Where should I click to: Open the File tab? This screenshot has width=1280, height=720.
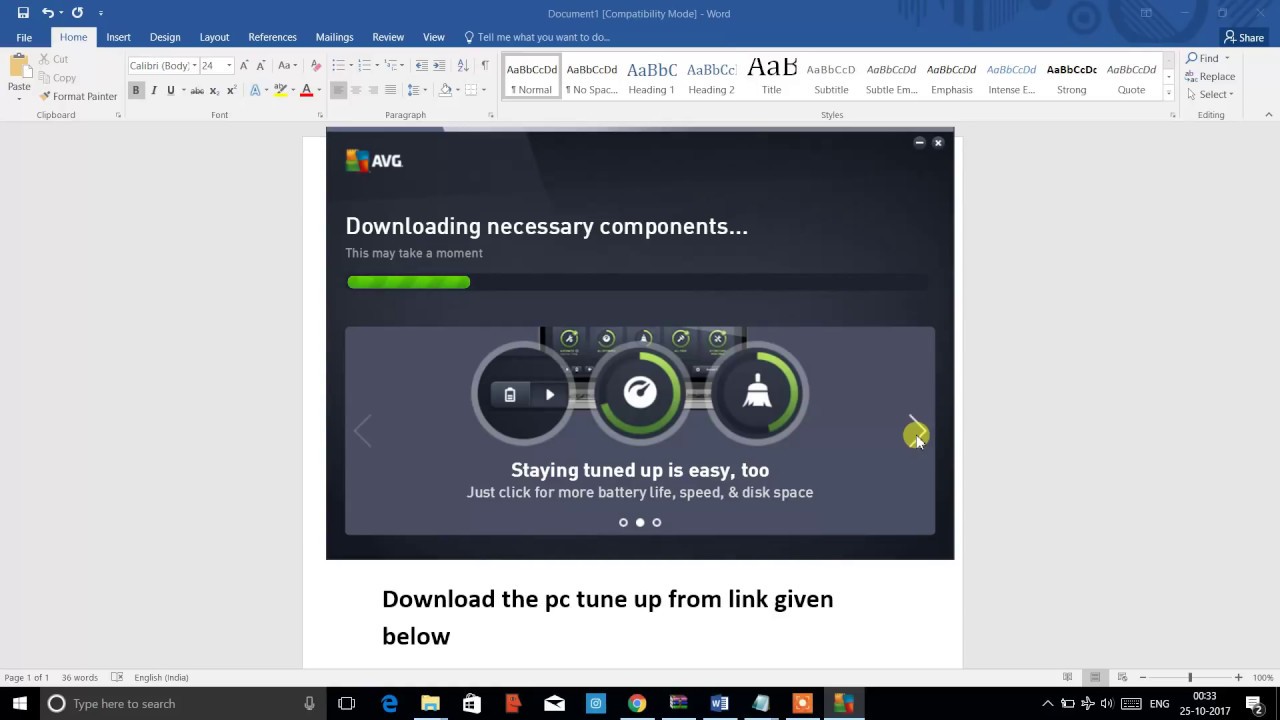click(x=24, y=37)
